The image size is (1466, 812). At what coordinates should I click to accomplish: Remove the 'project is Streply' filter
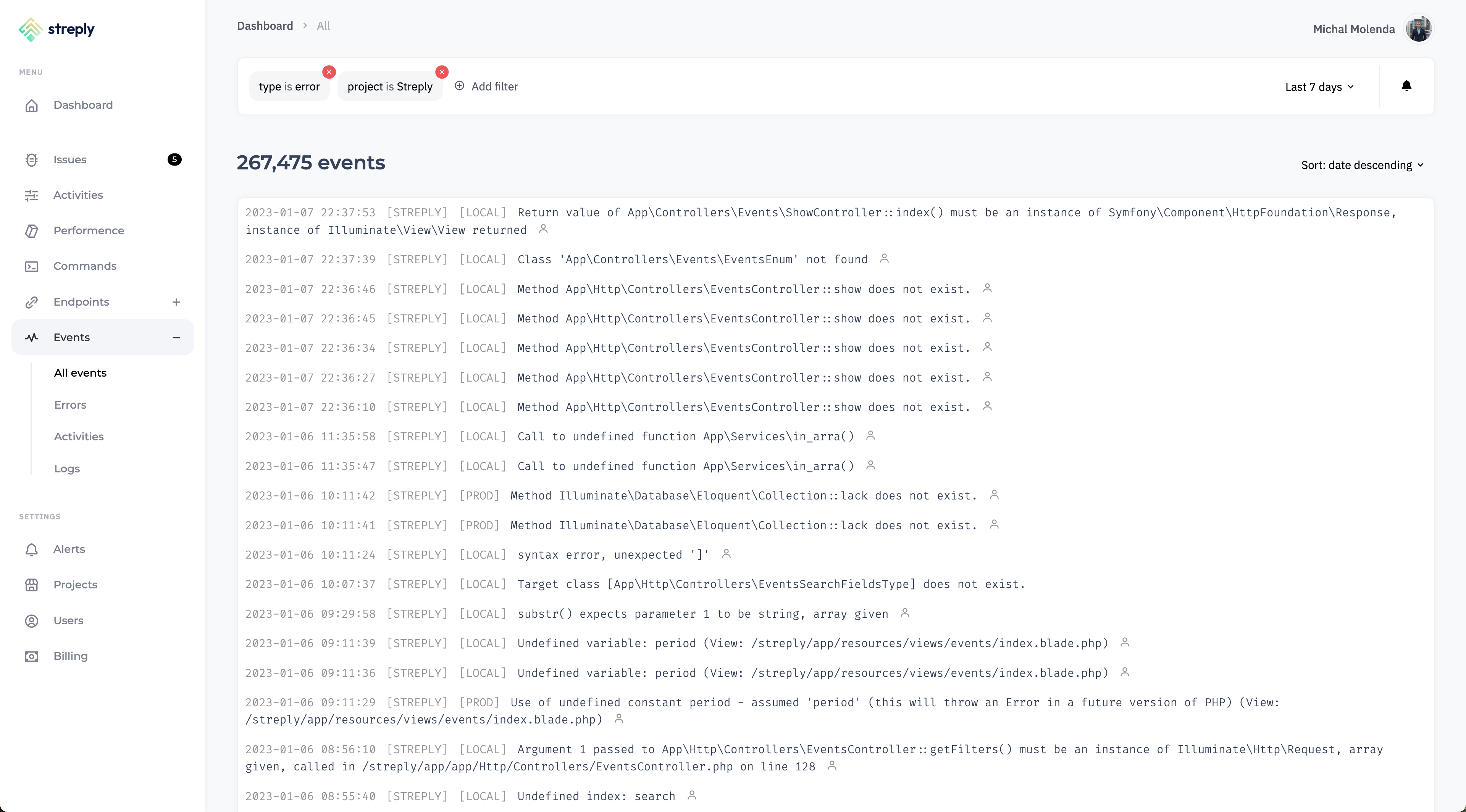tap(442, 72)
